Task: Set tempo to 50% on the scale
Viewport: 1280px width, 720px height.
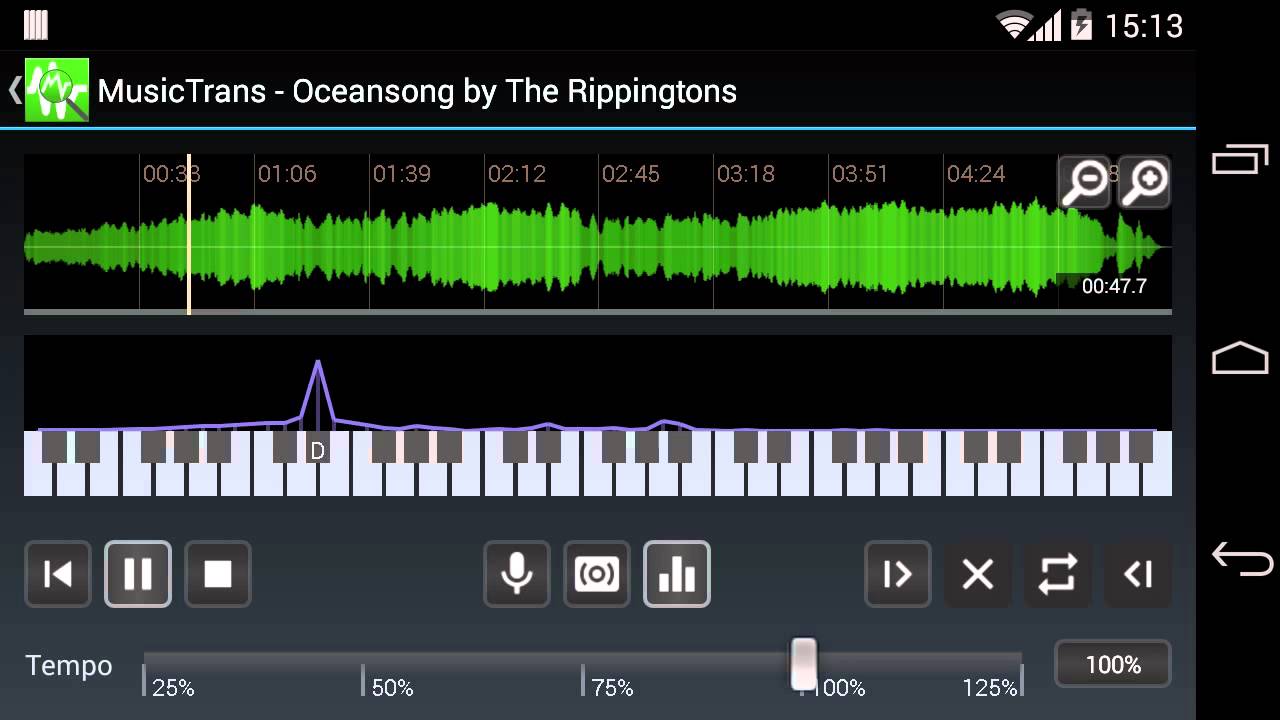Action: pos(392,688)
